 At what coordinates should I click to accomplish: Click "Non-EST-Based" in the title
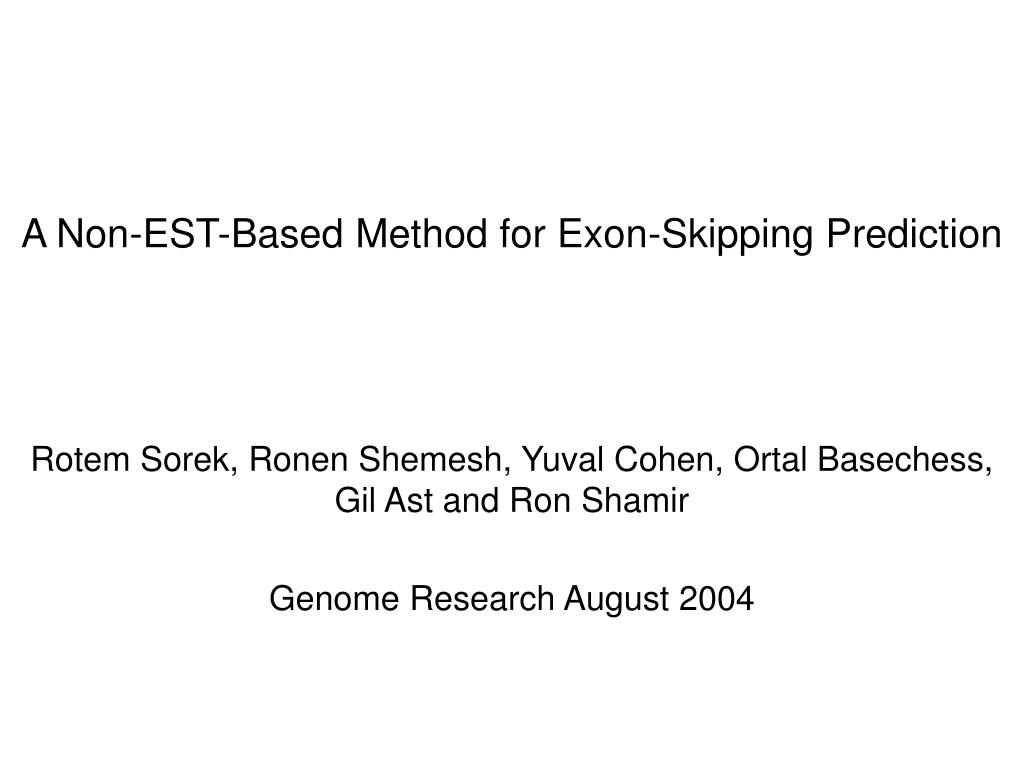pos(200,234)
